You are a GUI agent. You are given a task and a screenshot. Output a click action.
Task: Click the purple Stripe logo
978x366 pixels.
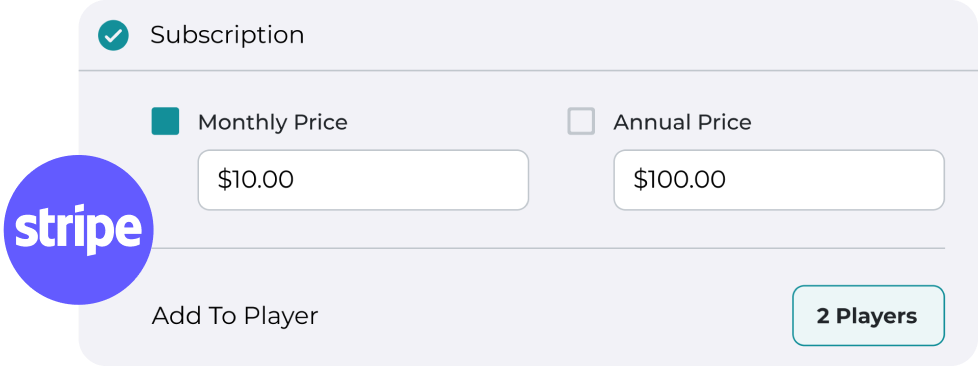(x=79, y=230)
